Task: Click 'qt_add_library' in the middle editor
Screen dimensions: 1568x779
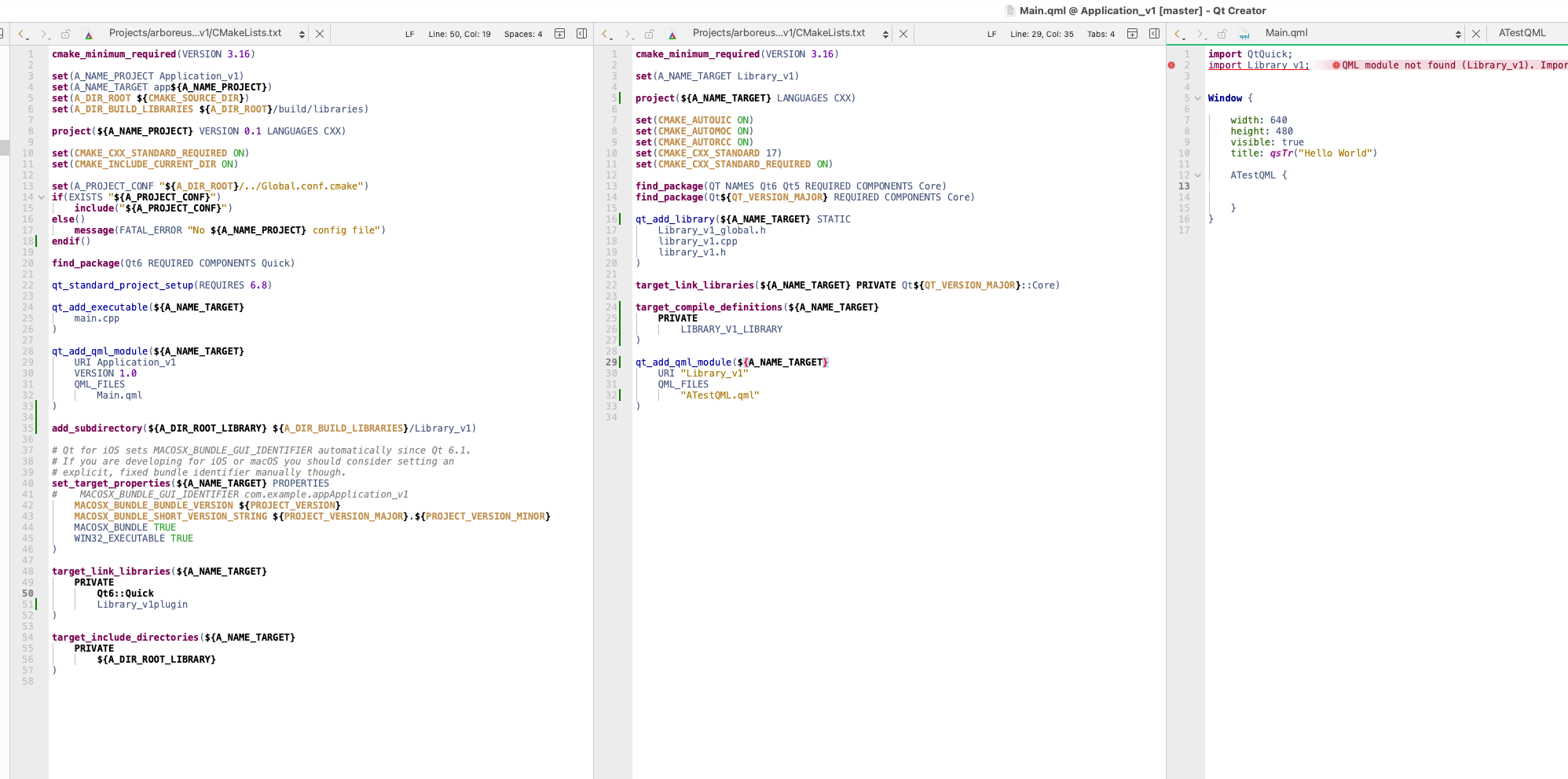Action: point(675,219)
